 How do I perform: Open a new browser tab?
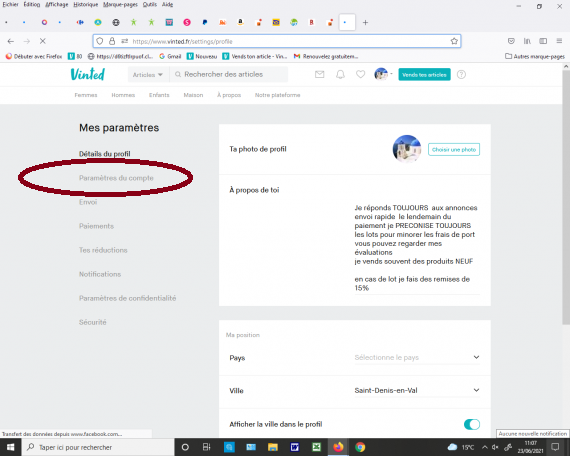pos(365,23)
